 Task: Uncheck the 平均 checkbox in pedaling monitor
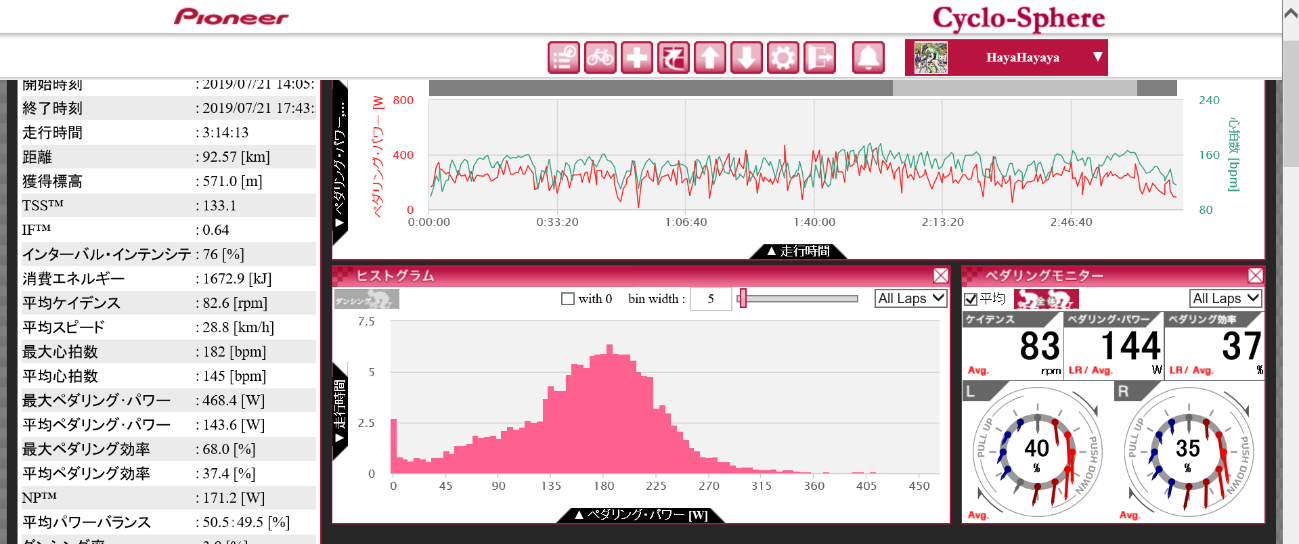click(x=970, y=299)
